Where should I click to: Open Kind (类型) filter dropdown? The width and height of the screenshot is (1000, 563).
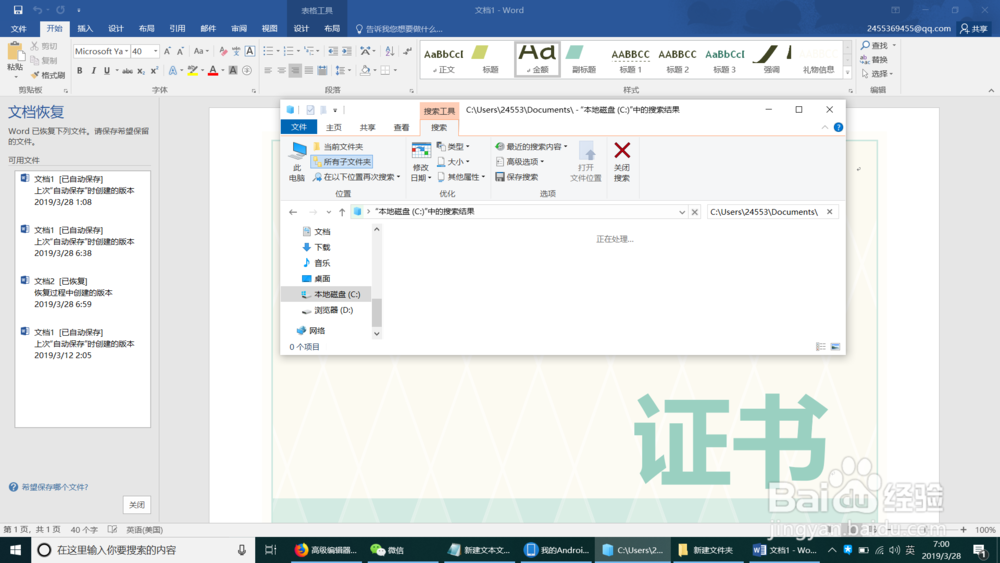[454, 147]
